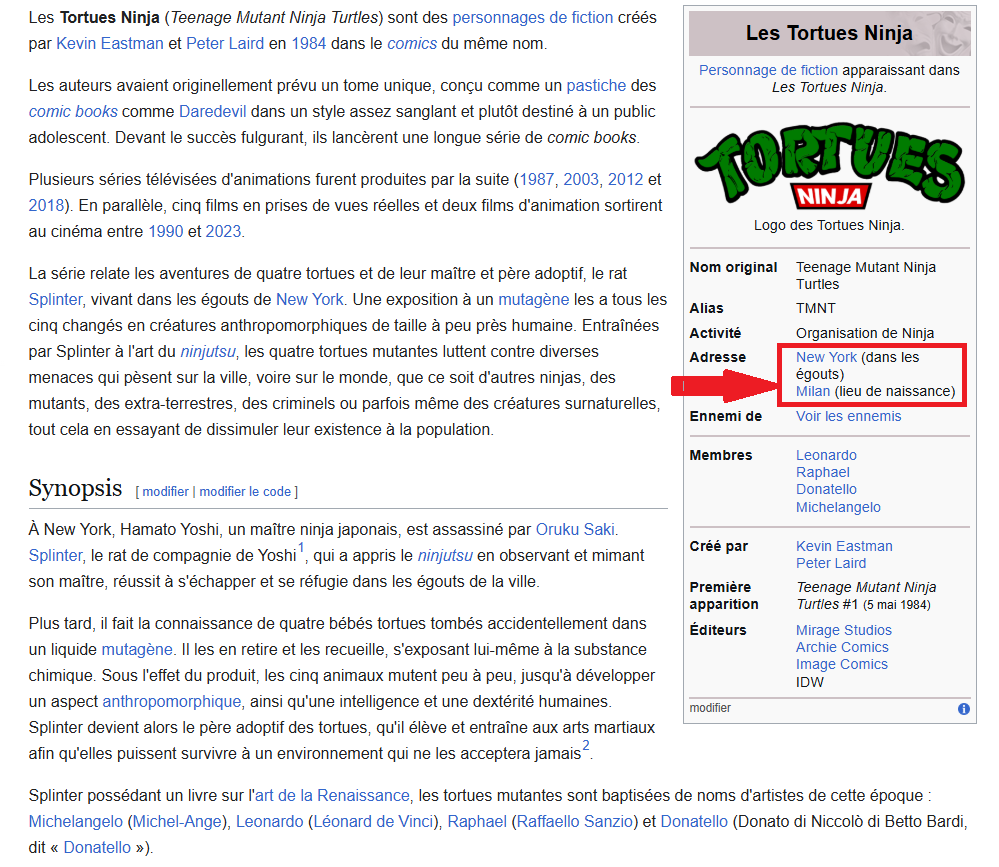The image size is (999, 867).
Task: Open the blue 'comic books' link
Action: pos(73,111)
